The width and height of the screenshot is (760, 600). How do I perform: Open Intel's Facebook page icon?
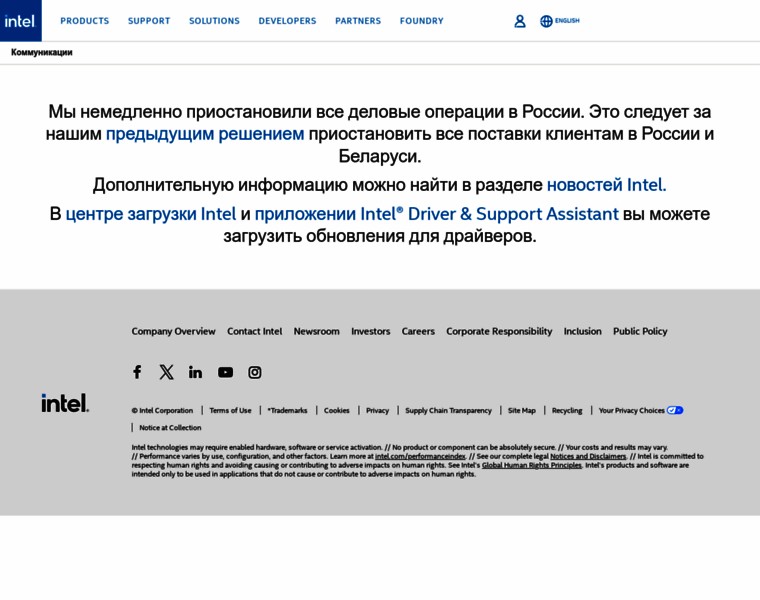point(137,372)
